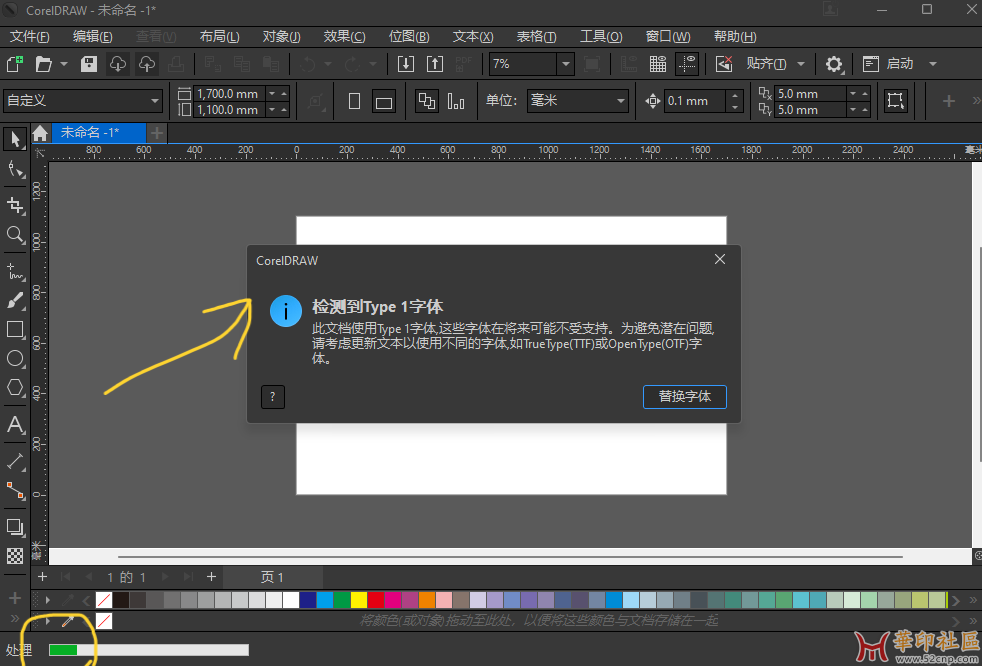The width and height of the screenshot is (982, 666).
Task: Click the 启动 workspace button
Action: (x=888, y=64)
